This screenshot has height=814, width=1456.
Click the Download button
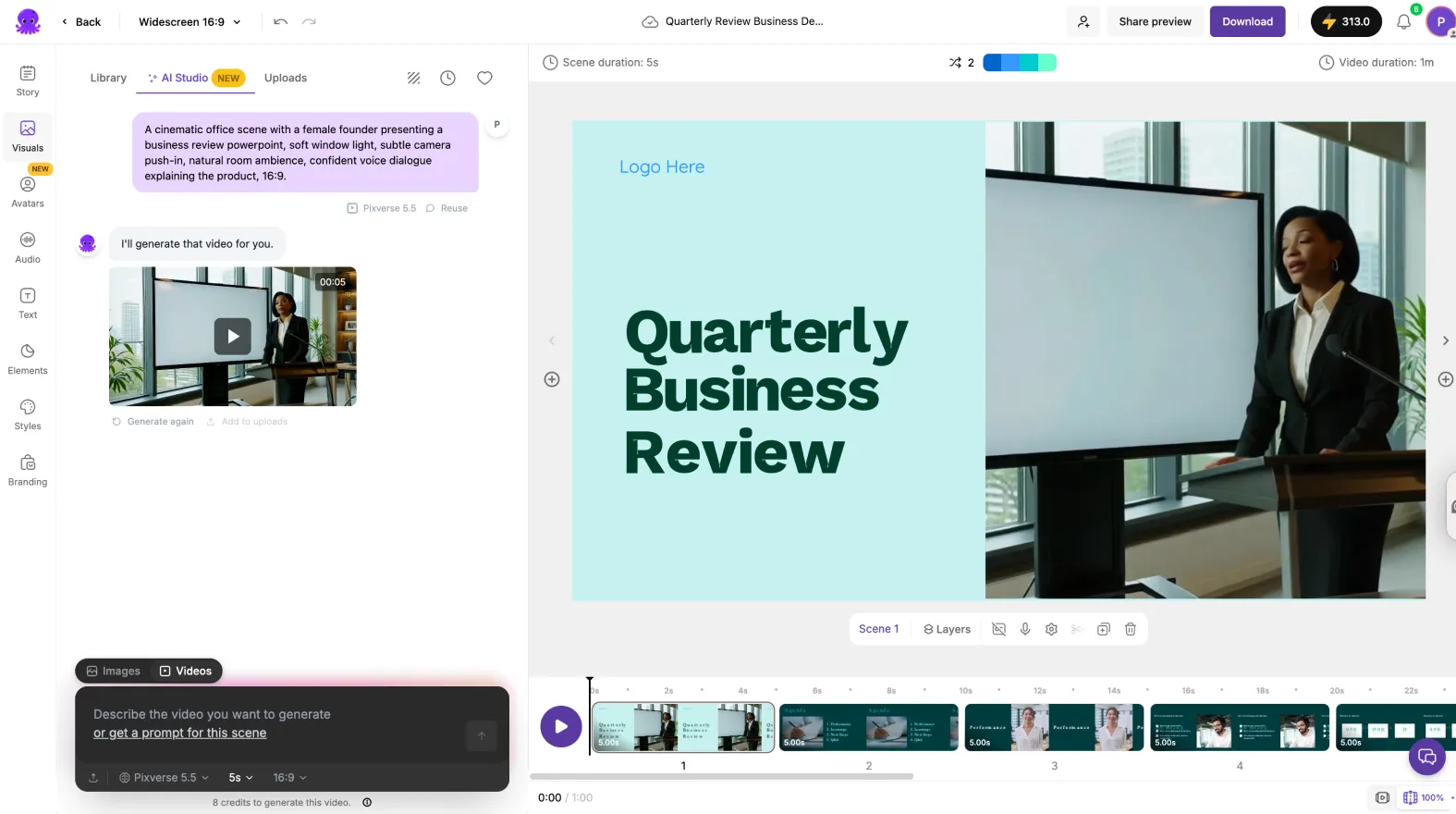tap(1247, 21)
